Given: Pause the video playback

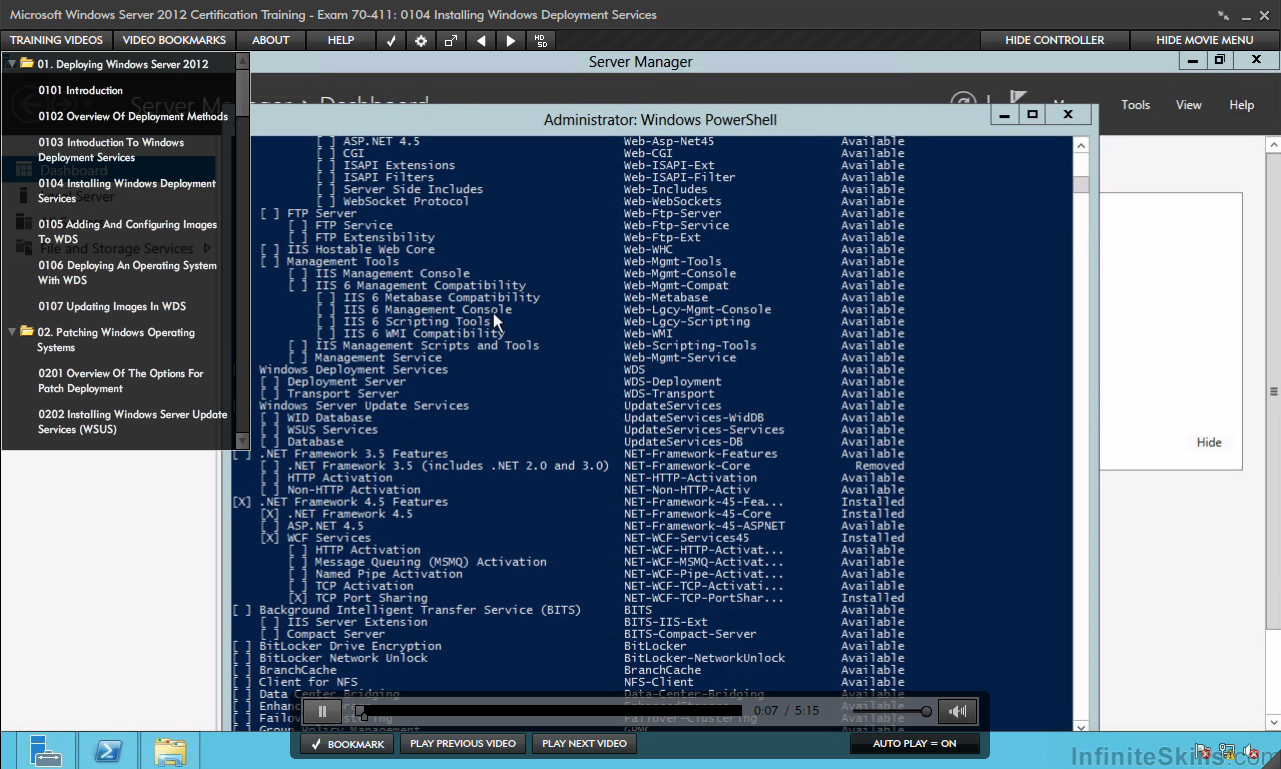Looking at the screenshot, I should pyautogui.click(x=322, y=711).
